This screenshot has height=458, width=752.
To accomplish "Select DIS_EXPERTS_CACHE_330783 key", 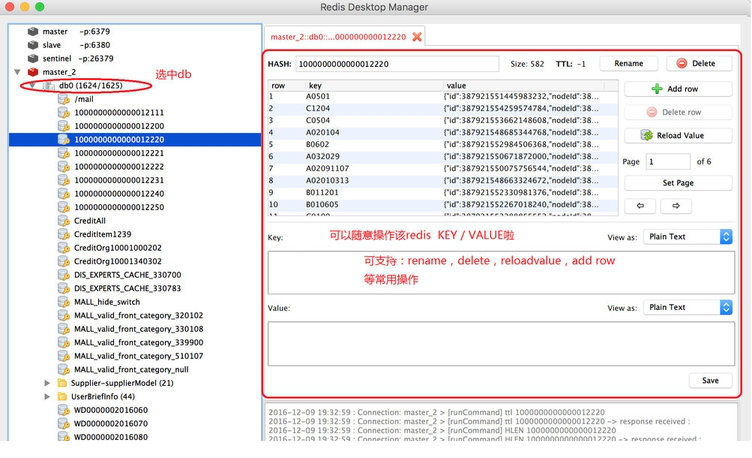I will pyautogui.click(x=128, y=288).
